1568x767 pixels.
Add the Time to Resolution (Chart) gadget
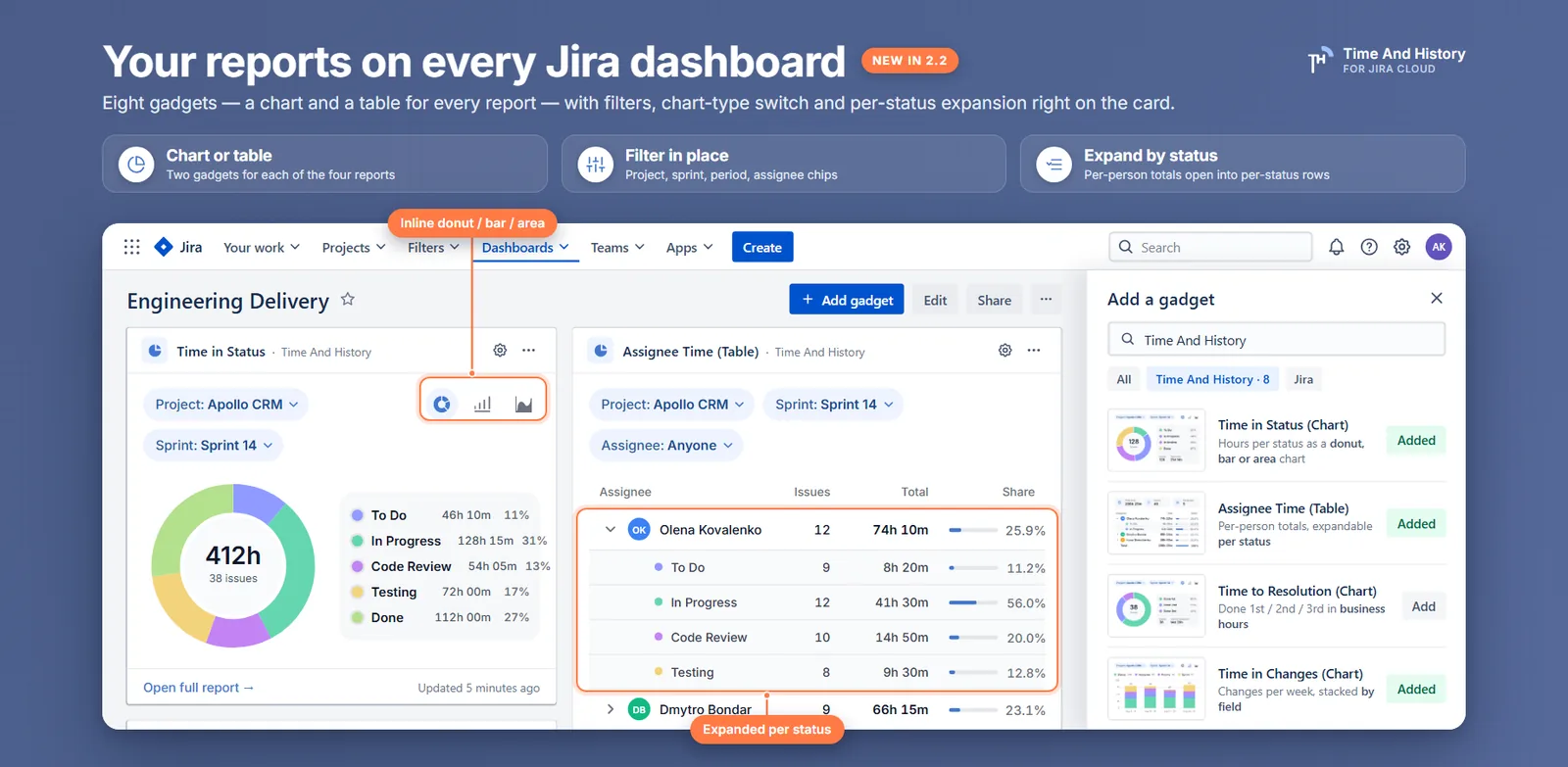coord(1423,606)
